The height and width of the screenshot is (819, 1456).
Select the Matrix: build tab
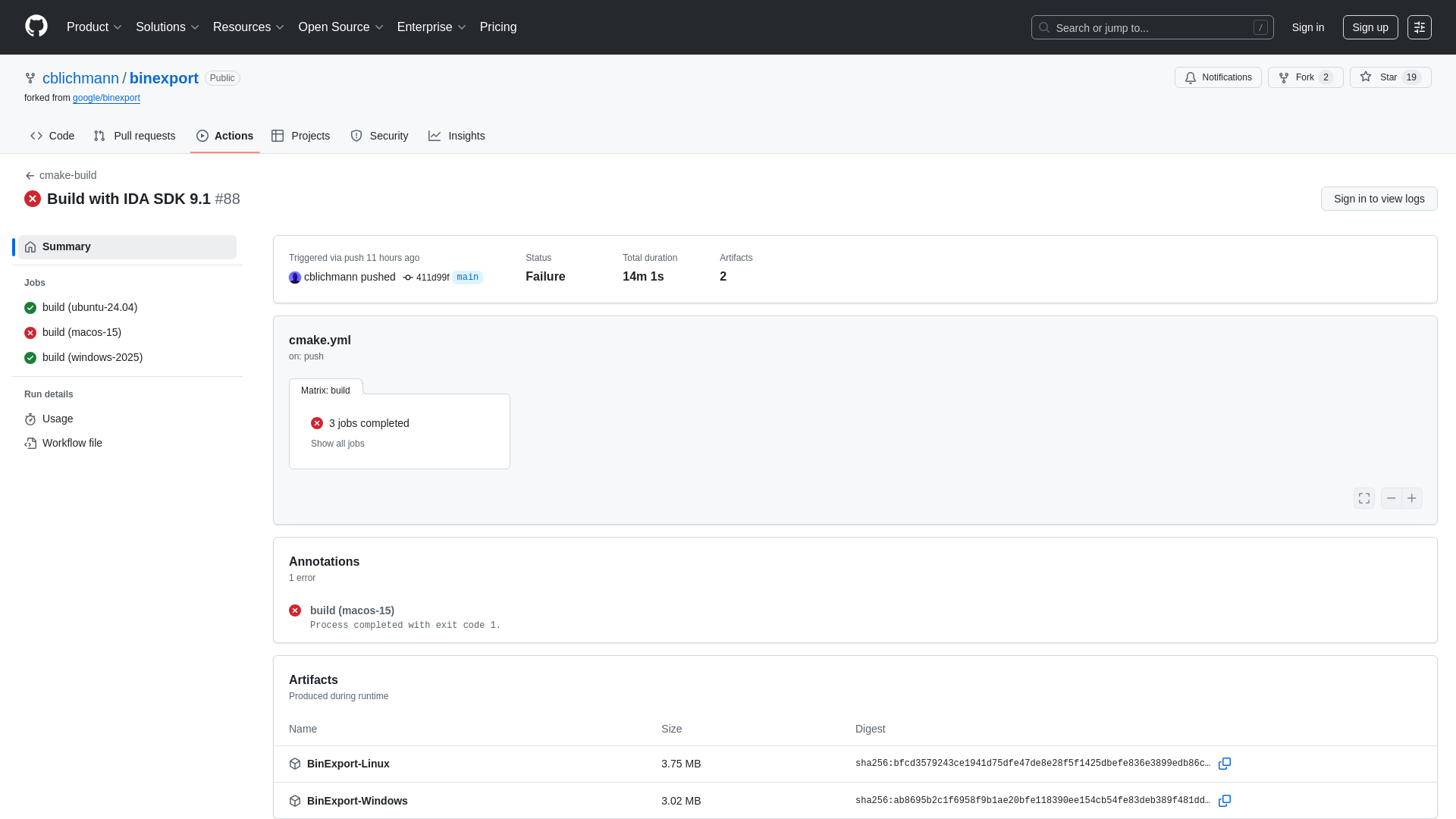[325, 390]
